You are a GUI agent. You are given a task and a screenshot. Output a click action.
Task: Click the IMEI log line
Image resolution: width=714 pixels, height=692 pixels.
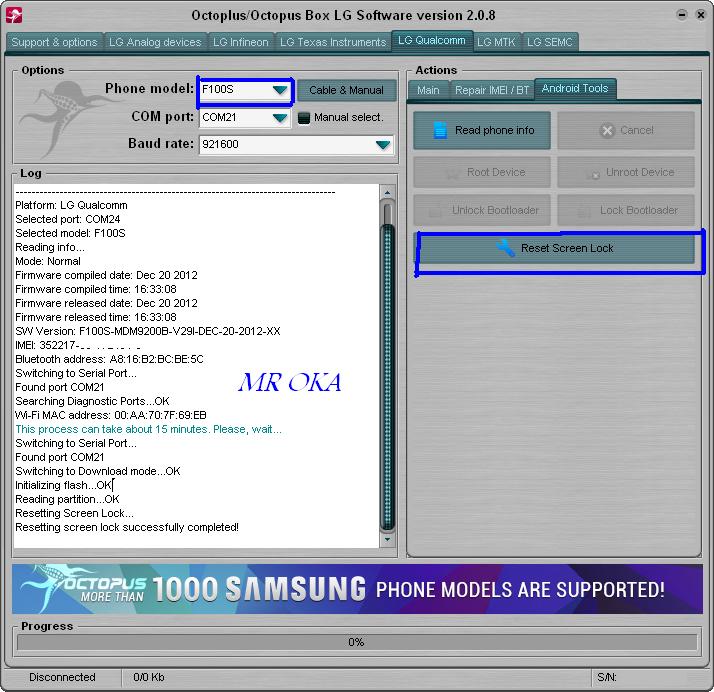78,346
